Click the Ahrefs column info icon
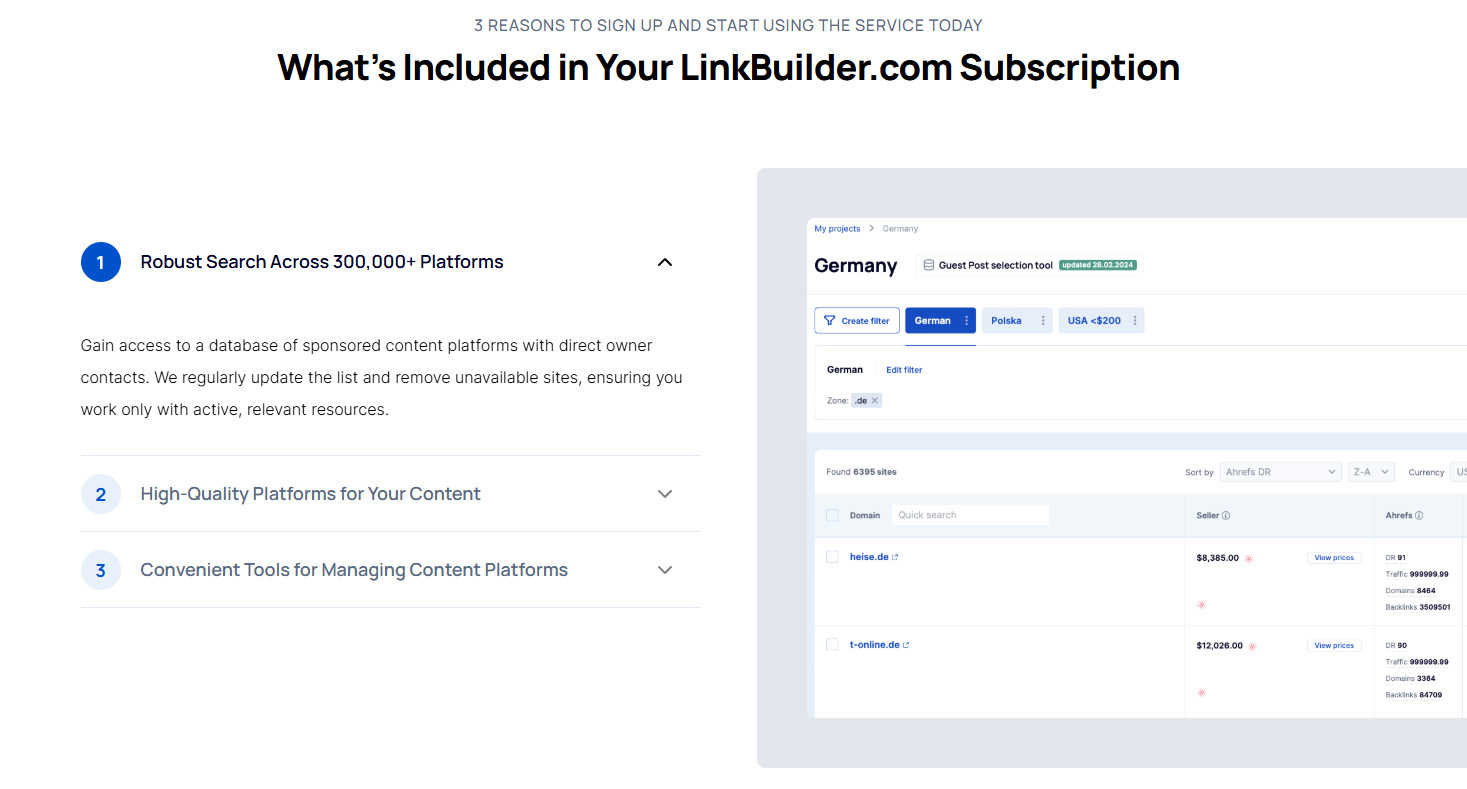 (1419, 516)
